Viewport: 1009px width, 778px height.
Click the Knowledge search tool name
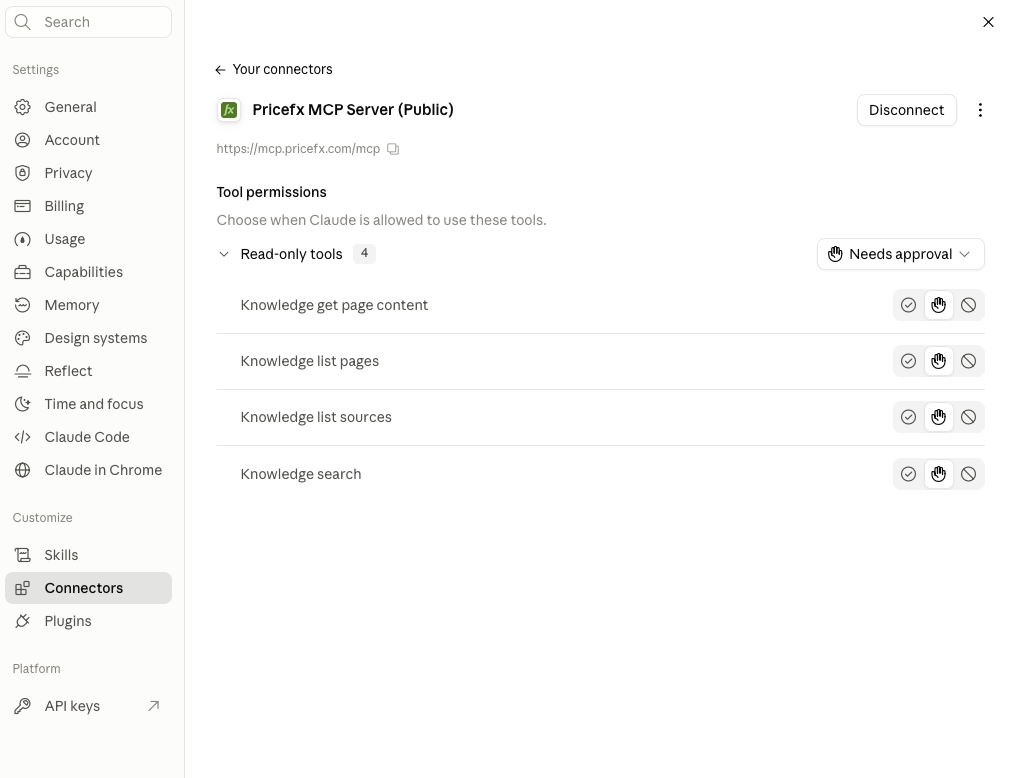tap(301, 474)
